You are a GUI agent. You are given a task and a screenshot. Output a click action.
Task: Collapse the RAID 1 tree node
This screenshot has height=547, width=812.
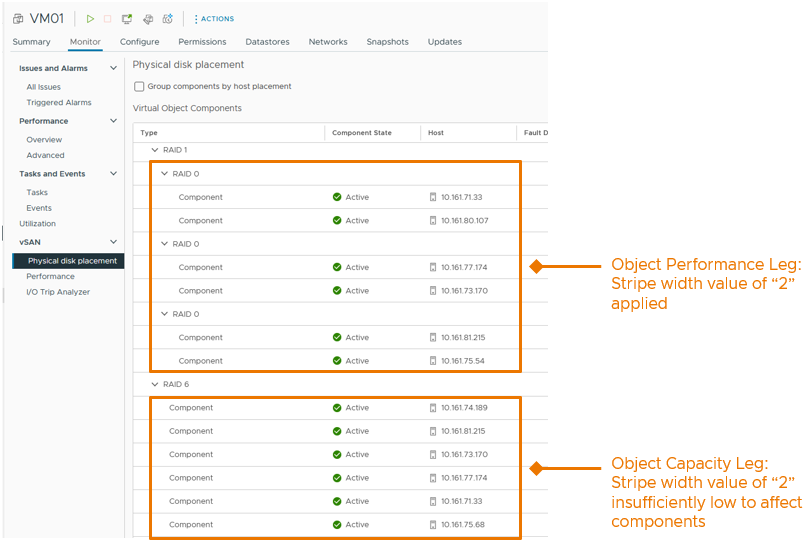pyautogui.click(x=155, y=150)
